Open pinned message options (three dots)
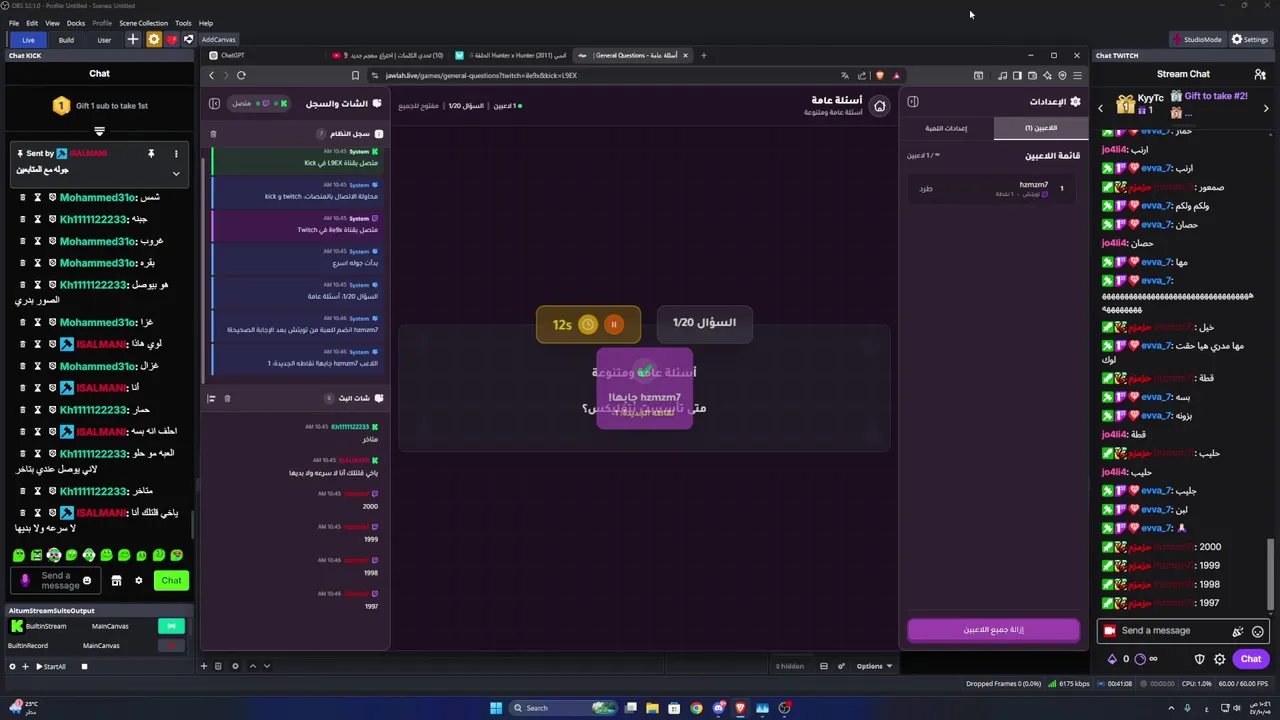The width and height of the screenshot is (1280, 720). pos(176,153)
